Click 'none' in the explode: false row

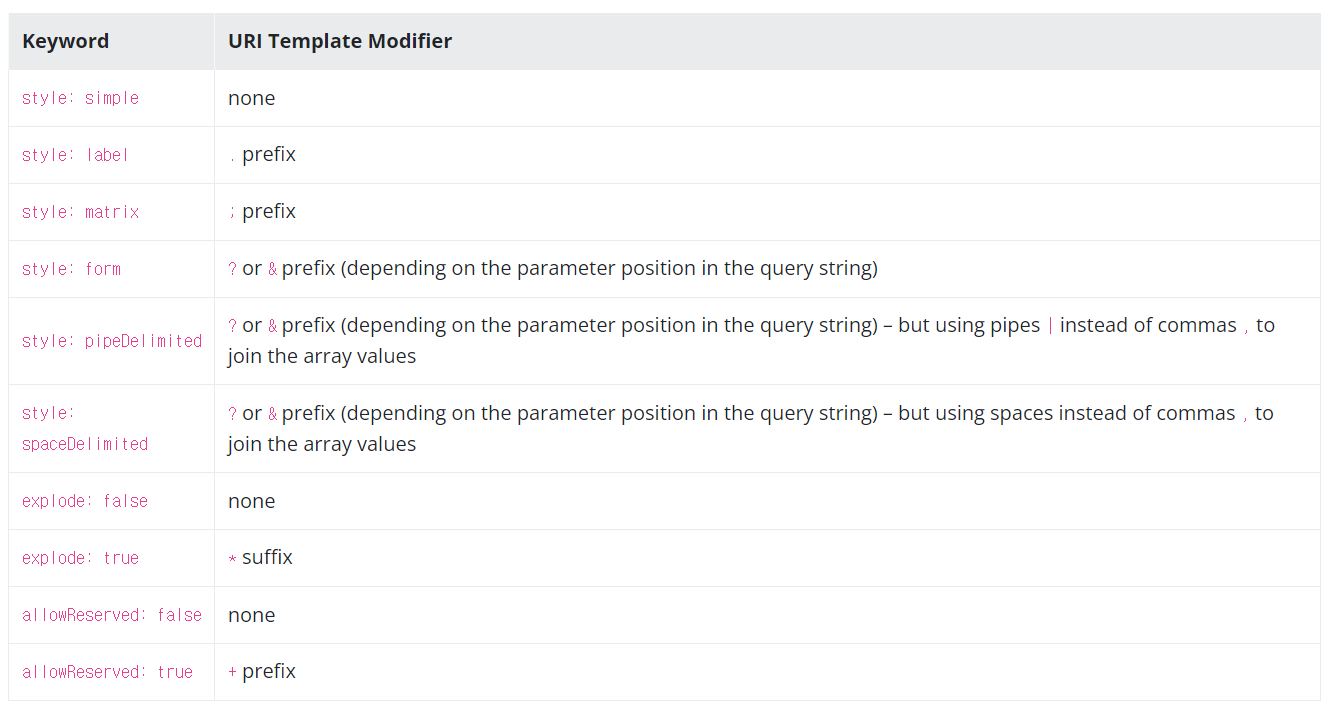click(x=251, y=501)
